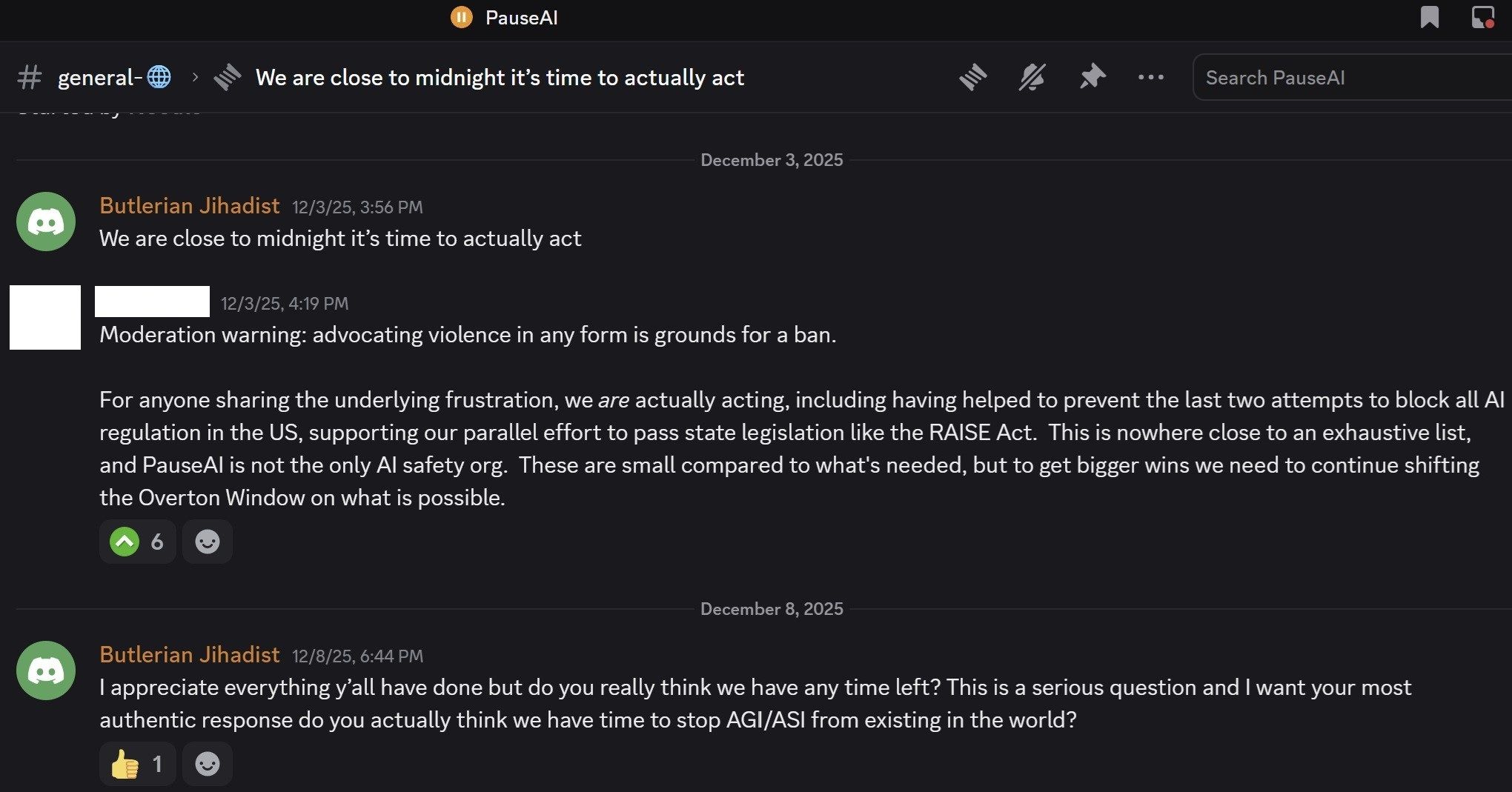Go back to the general channel
This screenshot has height=792, width=1512.
tap(99, 77)
